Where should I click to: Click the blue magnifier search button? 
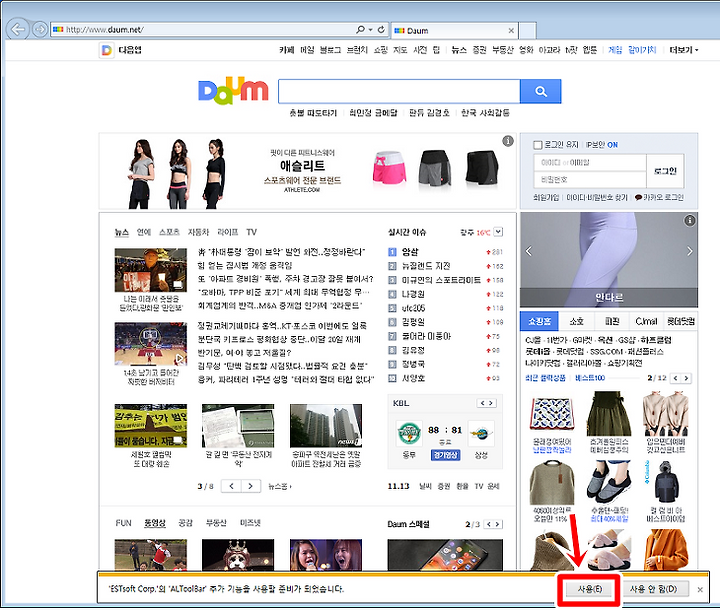pyautogui.click(x=540, y=91)
